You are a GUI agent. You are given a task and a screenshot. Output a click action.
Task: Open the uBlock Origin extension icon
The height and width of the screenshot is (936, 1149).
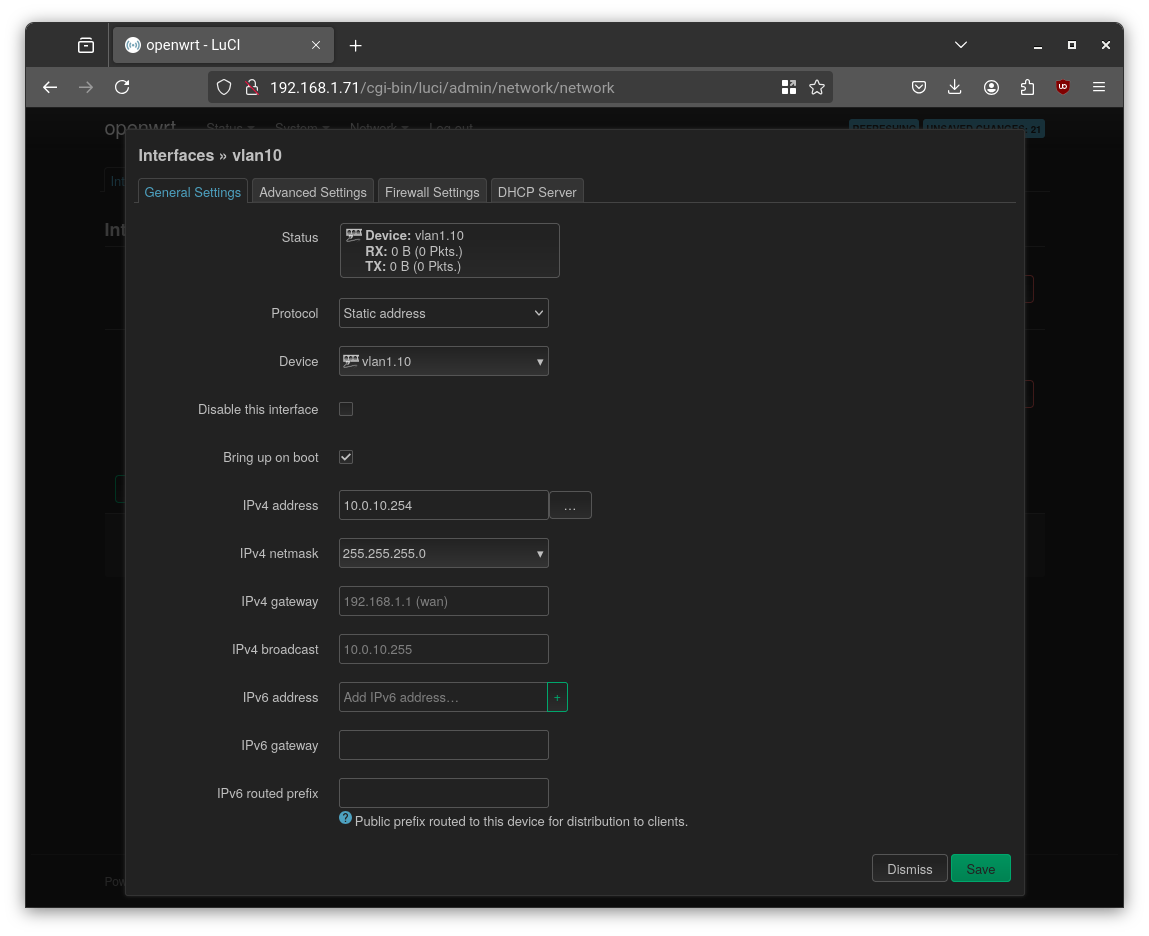click(x=1062, y=87)
